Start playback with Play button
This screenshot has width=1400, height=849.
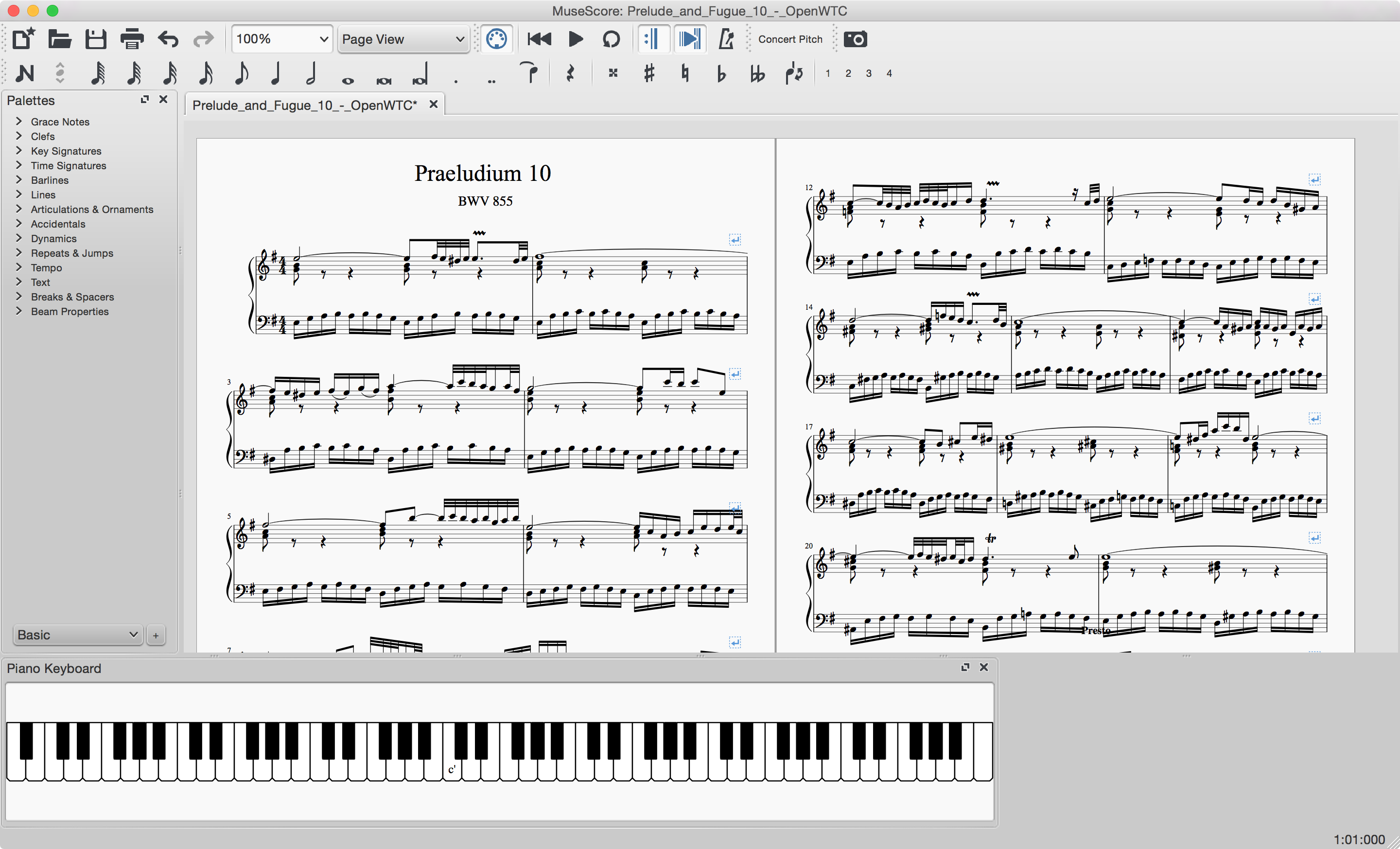click(x=575, y=39)
